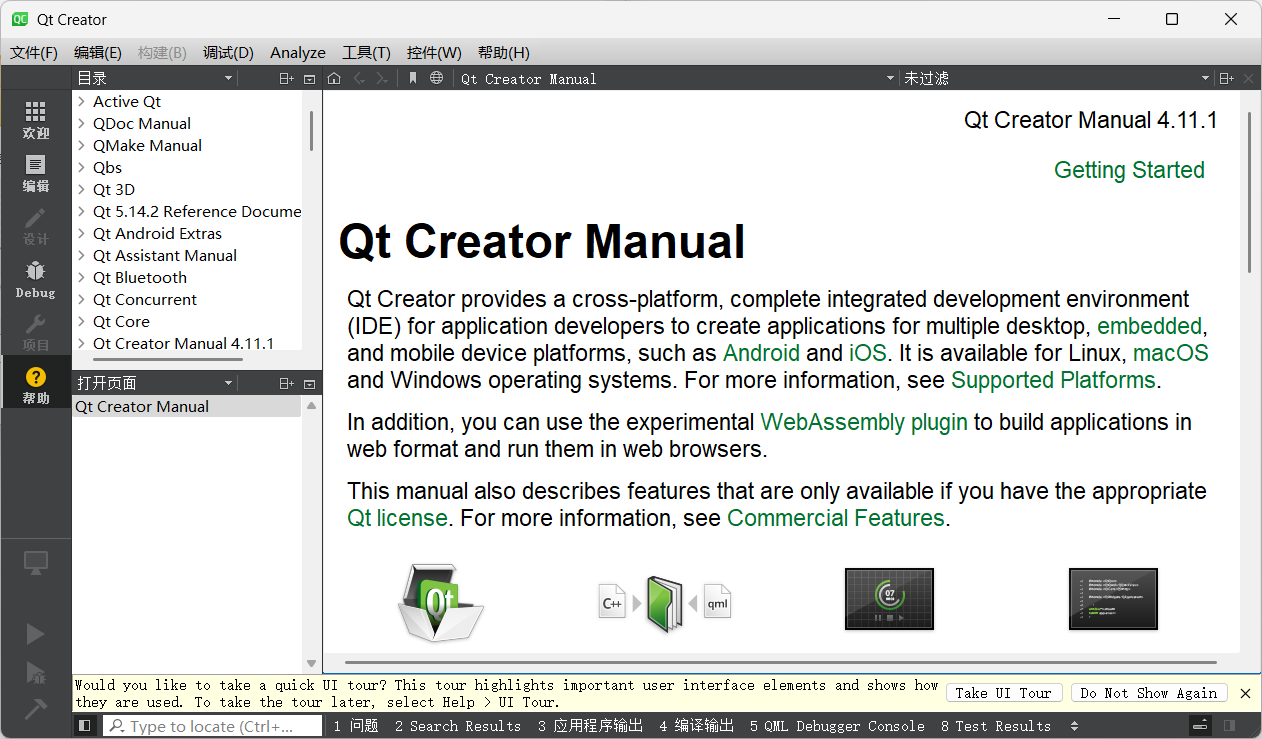Open the Welcome (欢迎) mode
This screenshot has width=1262, height=739.
pos(36,120)
